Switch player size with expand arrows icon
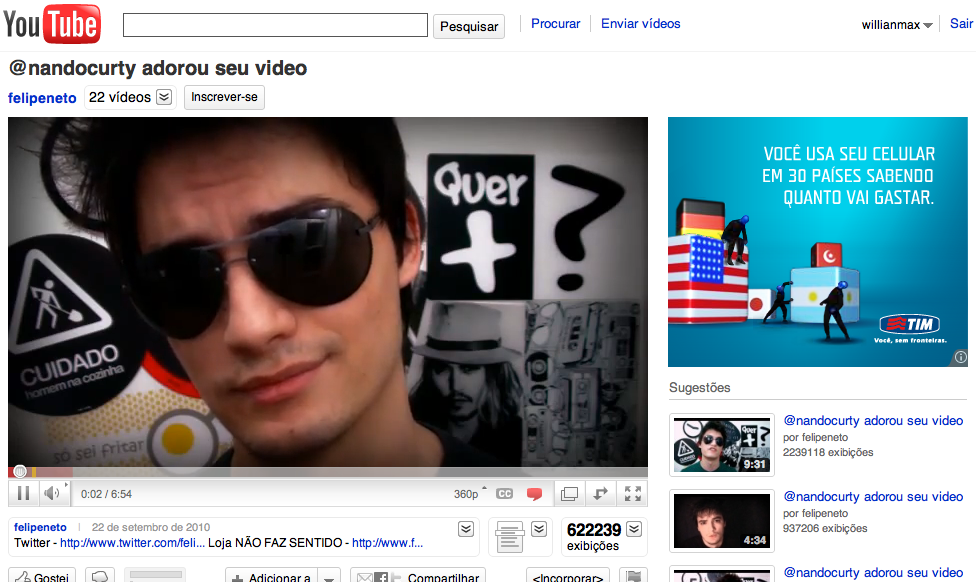The height and width of the screenshot is (582, 976). point(601,494)
